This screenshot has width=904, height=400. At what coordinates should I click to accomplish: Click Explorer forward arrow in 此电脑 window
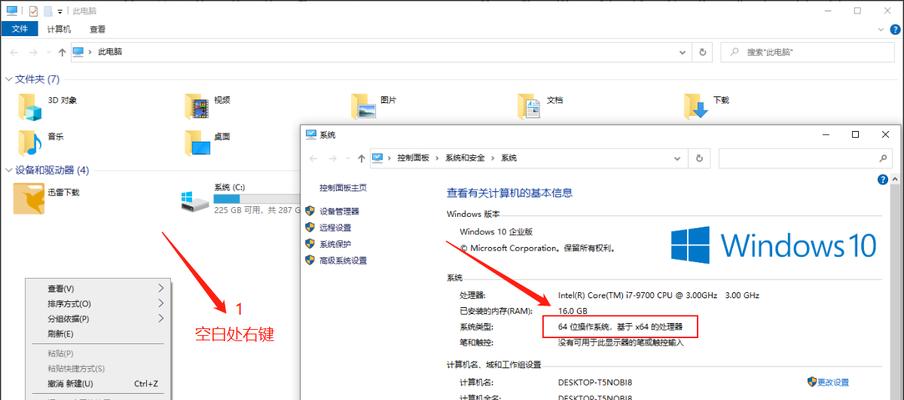click(33, 52)
